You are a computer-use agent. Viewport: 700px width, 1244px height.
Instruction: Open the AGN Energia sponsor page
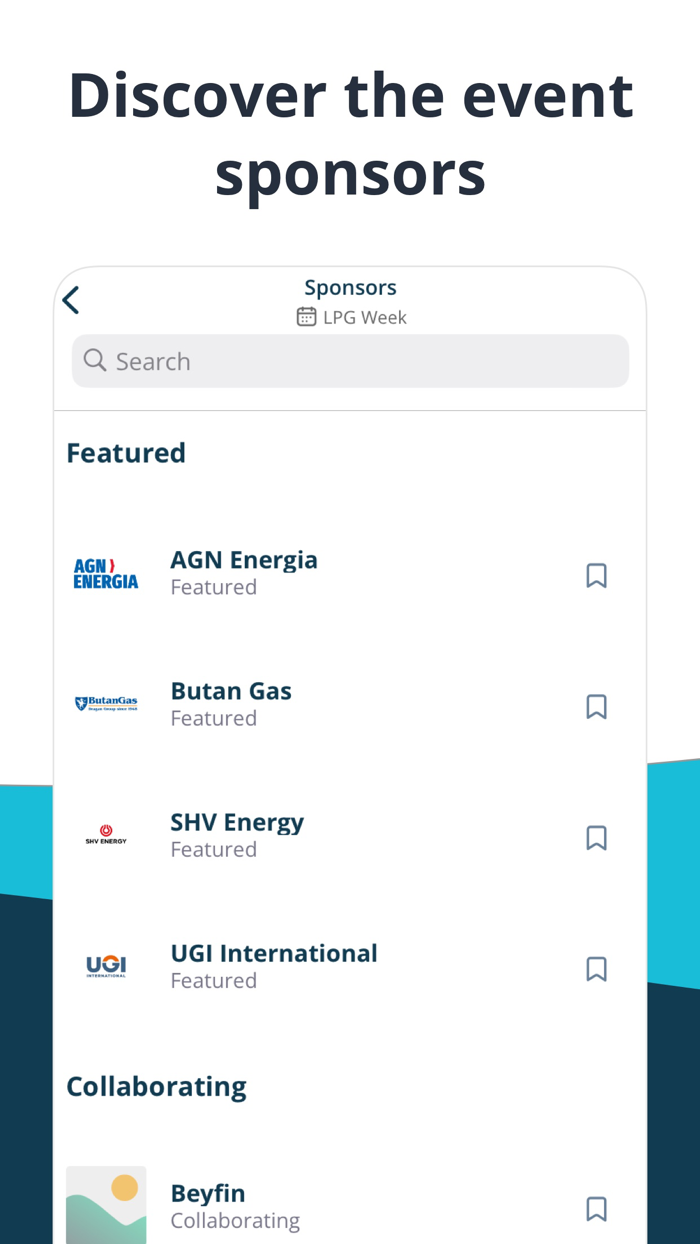(x=244, y=559)
